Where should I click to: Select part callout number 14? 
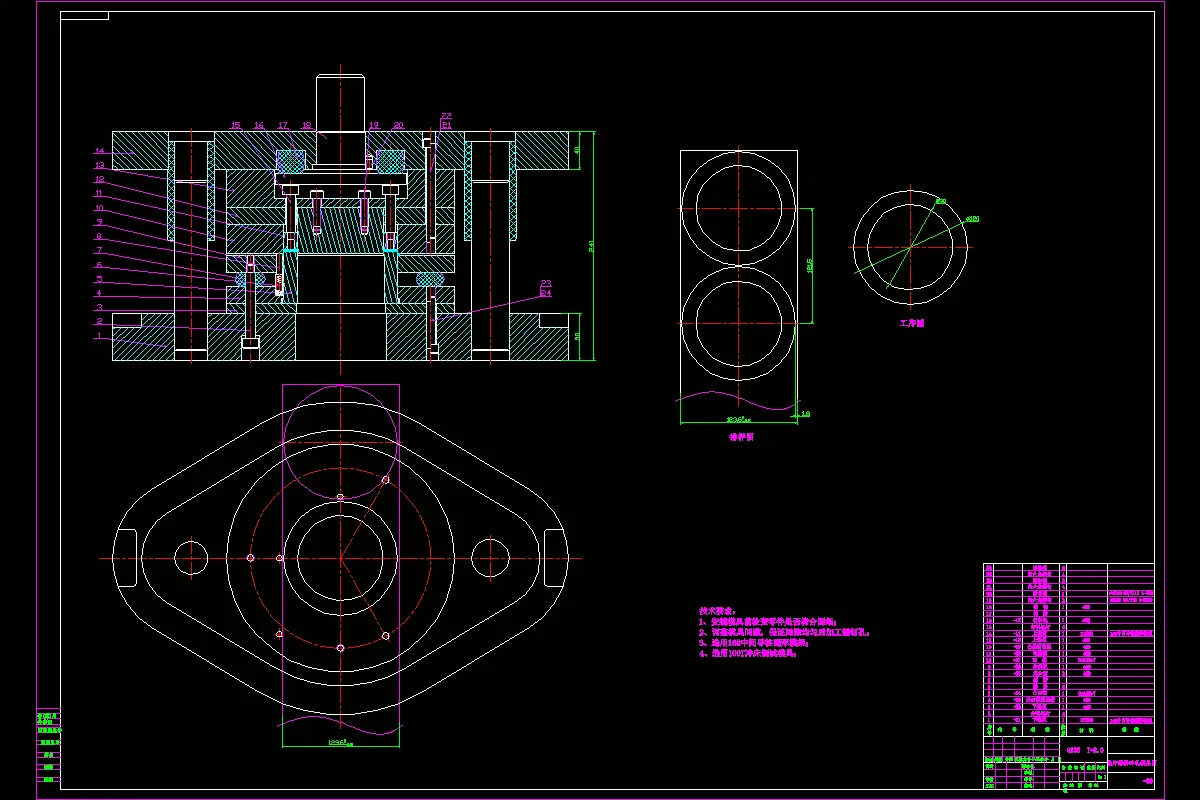100,151
